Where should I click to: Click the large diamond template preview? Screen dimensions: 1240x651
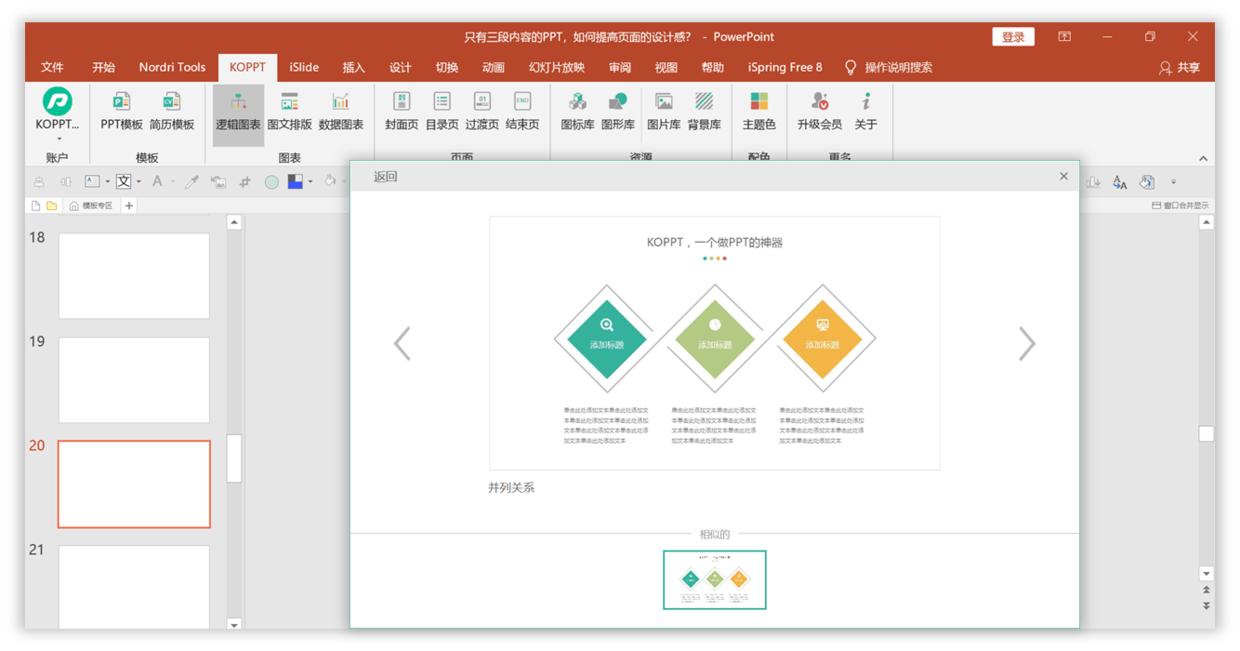pyautogui.click(x=714, y=343)
